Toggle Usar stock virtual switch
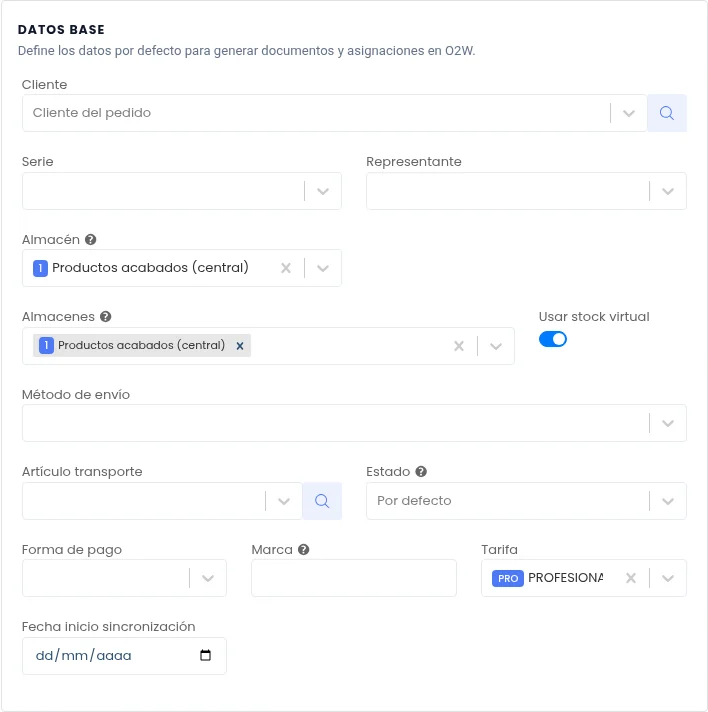Screen dimensions: 708x712 [553, 339]
